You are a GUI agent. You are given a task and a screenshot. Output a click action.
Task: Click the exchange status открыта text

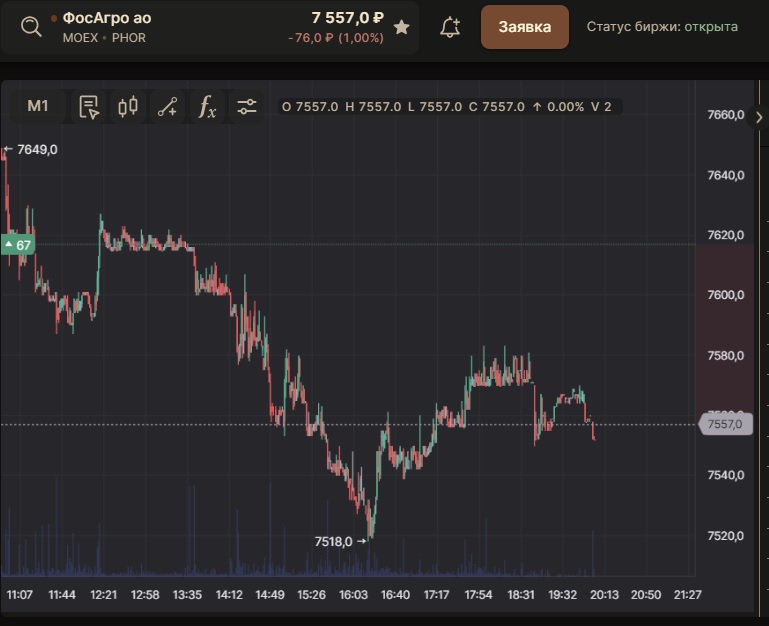click(x=711, y=26)
